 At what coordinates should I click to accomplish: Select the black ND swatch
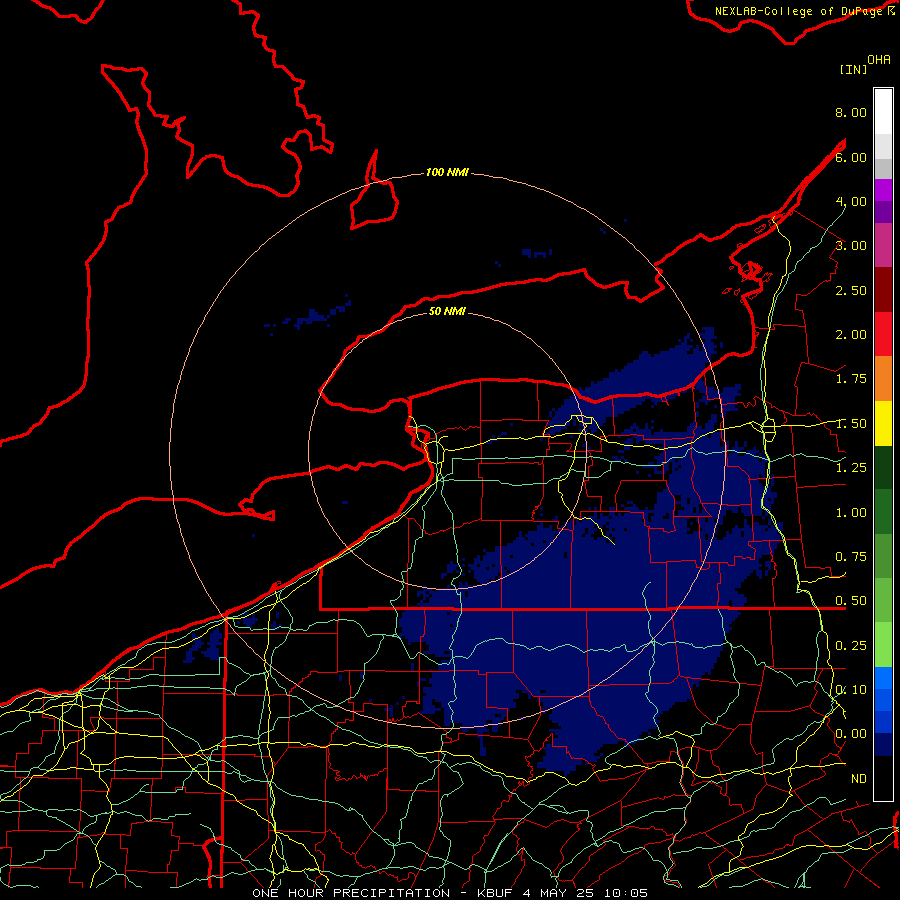(x=883, y=778)
